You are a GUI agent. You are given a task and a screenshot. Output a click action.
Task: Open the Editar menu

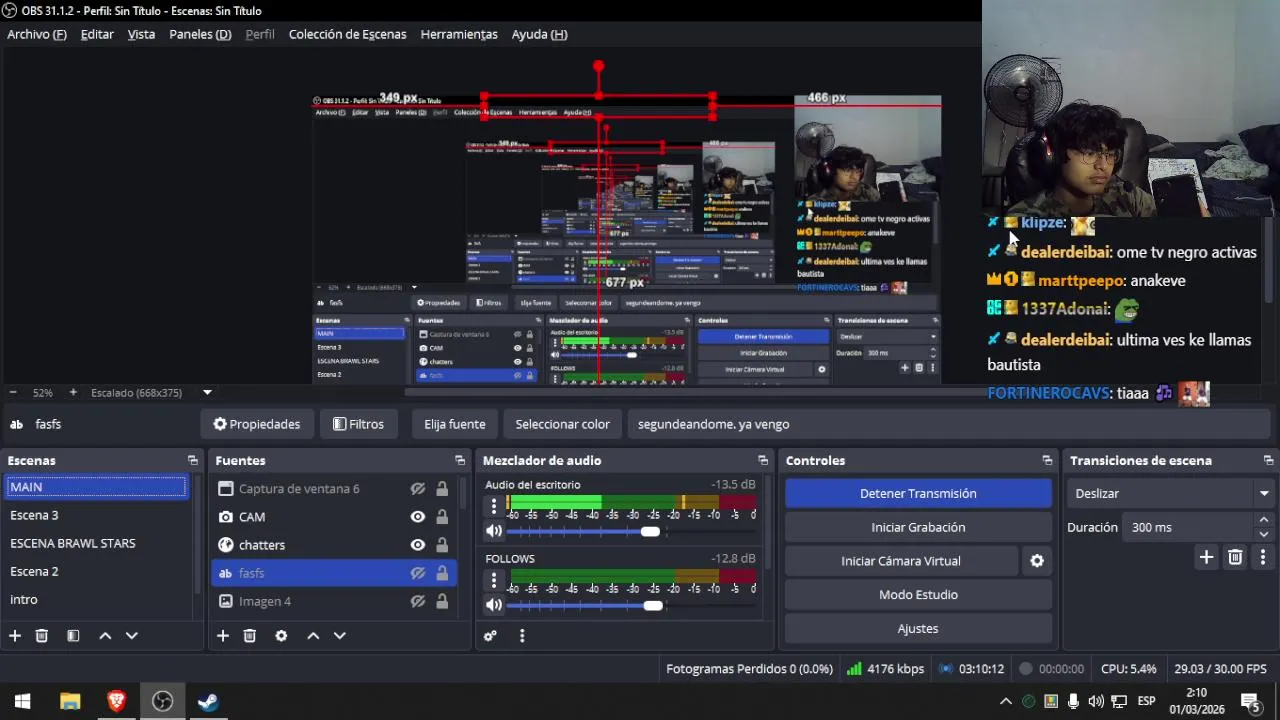pos(97,34)
